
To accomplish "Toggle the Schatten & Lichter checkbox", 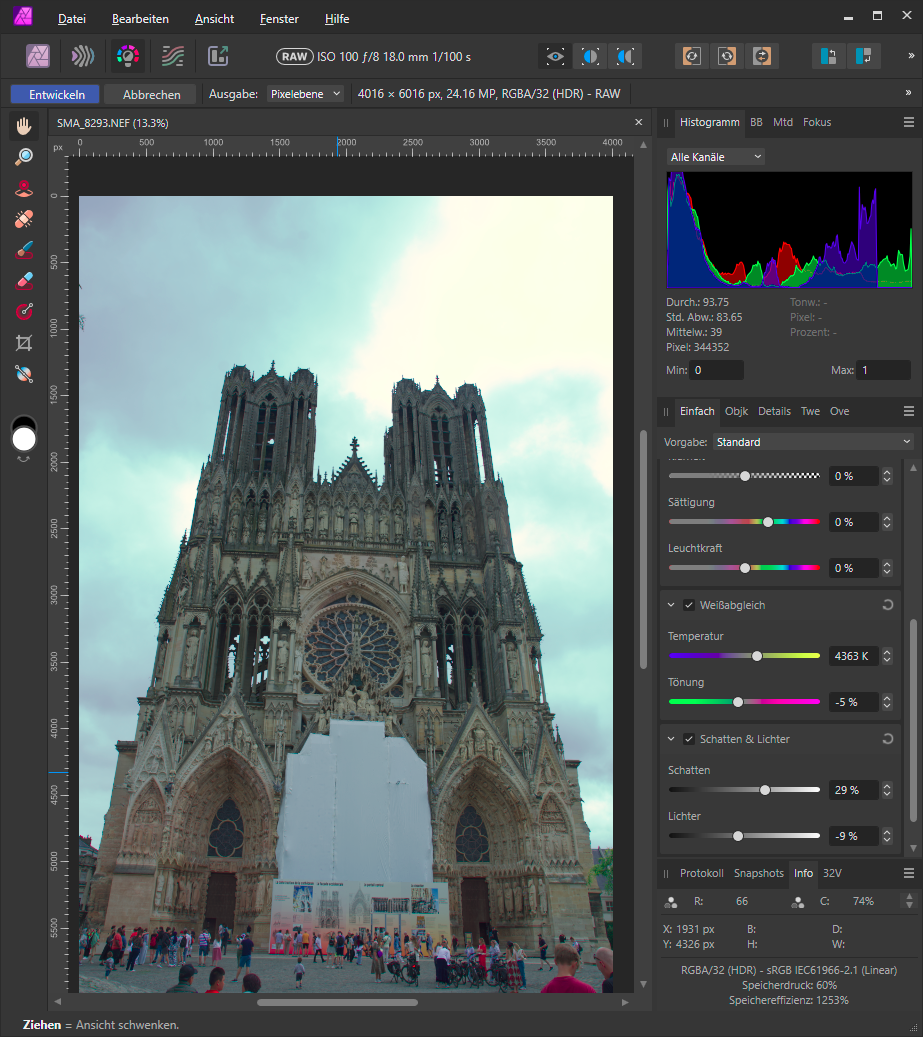I will point(689,739).
